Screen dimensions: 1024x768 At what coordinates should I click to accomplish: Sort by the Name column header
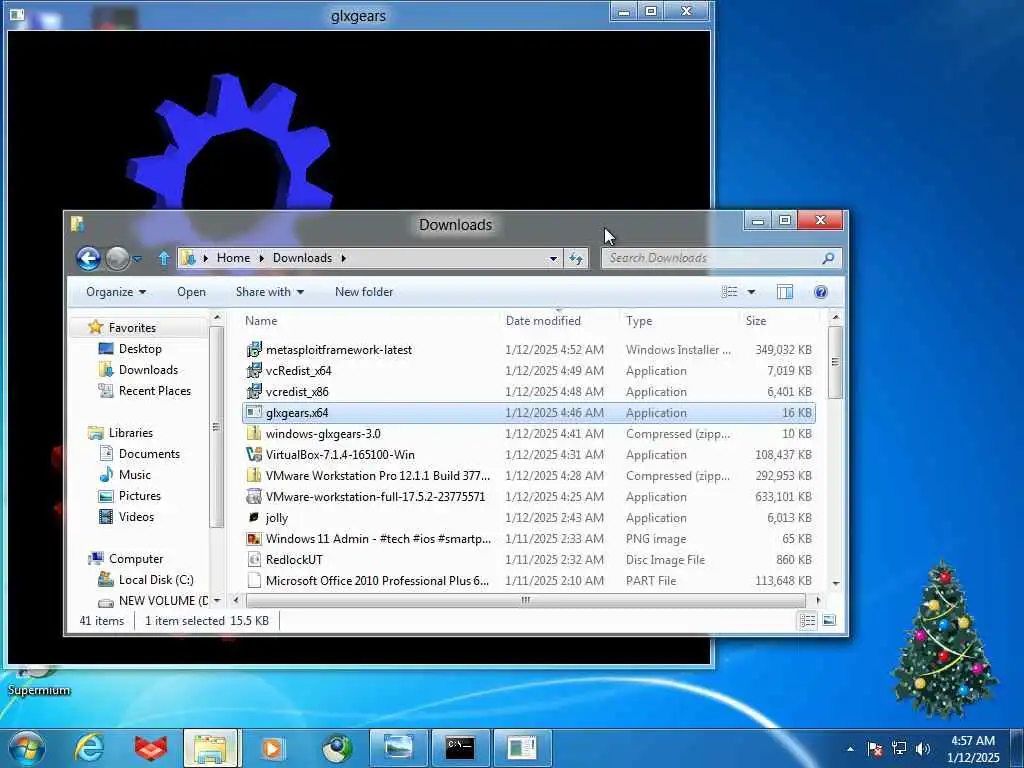pyautogui.click(x=261, y=321)
